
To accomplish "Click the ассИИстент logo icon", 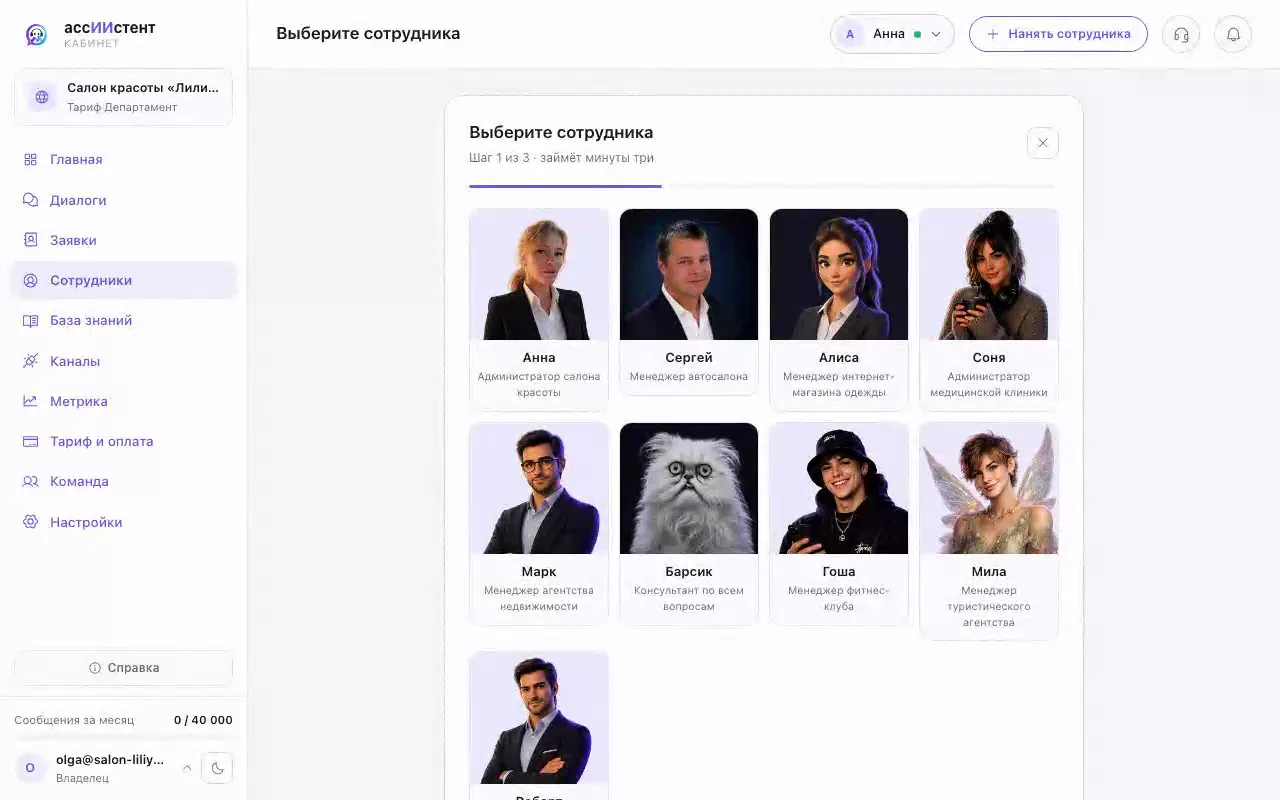I will pyautogui.click(x=36, y=35).
